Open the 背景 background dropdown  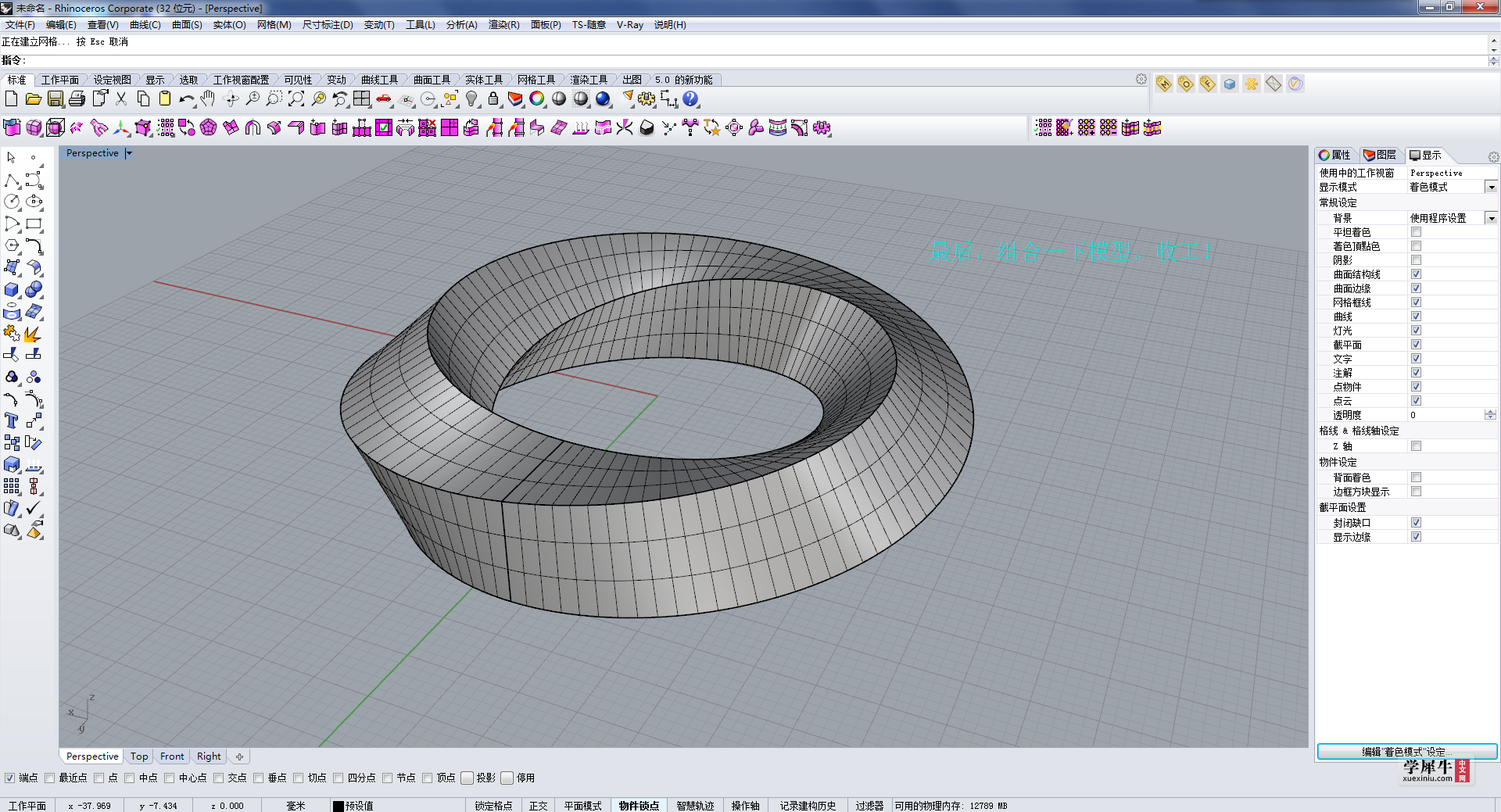1491,218
